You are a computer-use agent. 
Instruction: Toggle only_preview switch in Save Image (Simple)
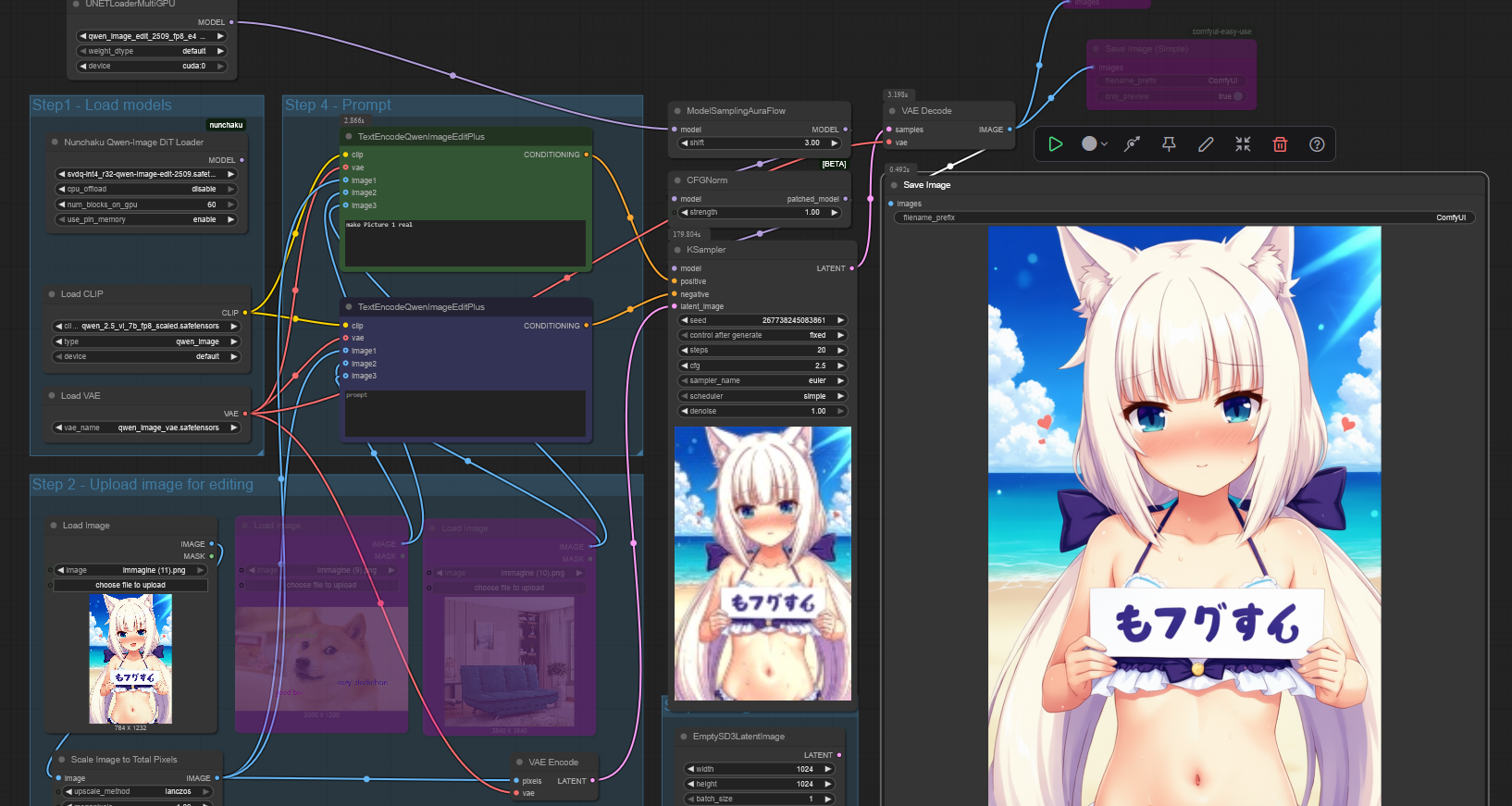pyautogui.click(x=1237, y=96)
